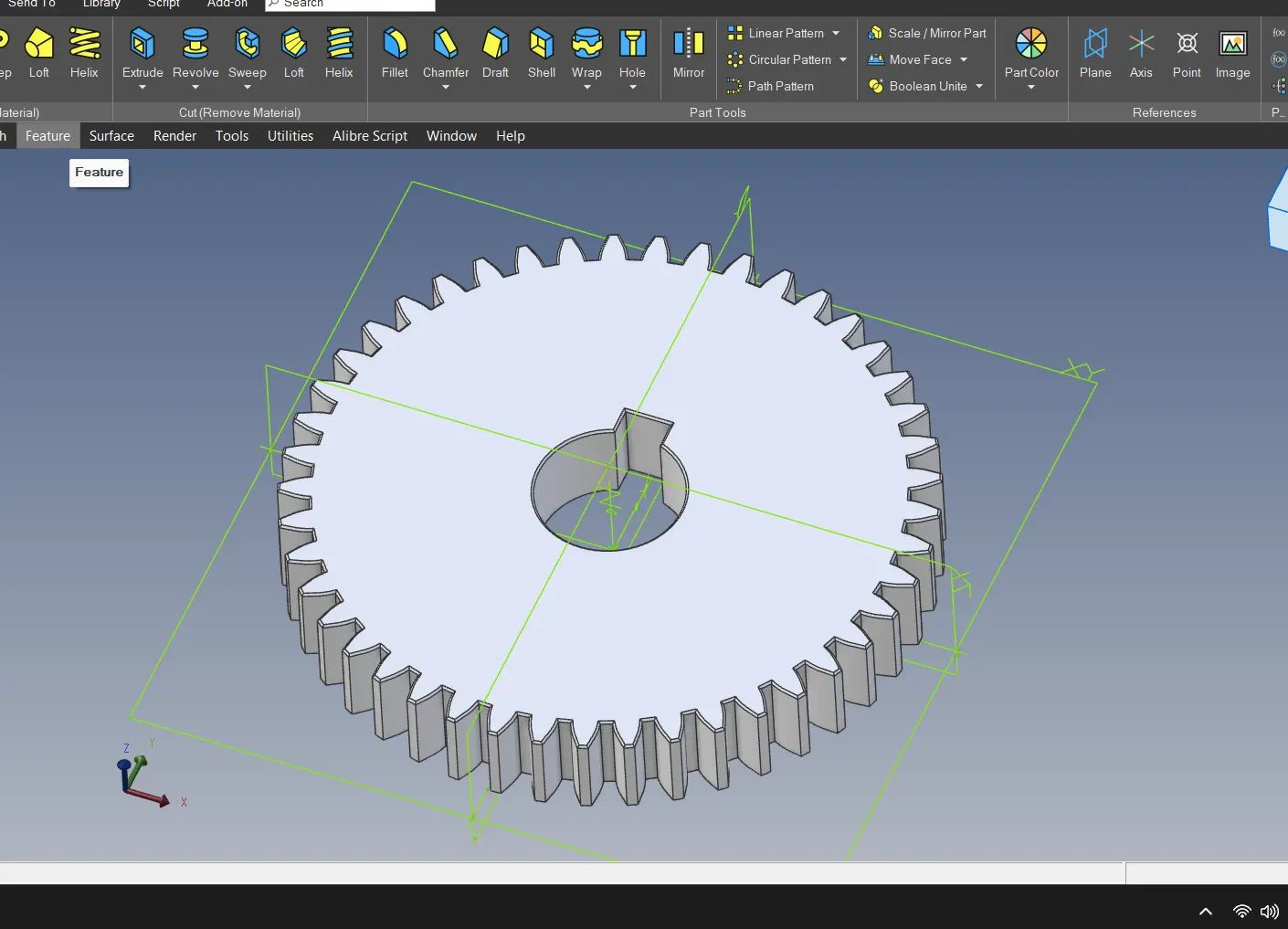
Task: Click the Wrap tool icon
Action: point(586,44)
